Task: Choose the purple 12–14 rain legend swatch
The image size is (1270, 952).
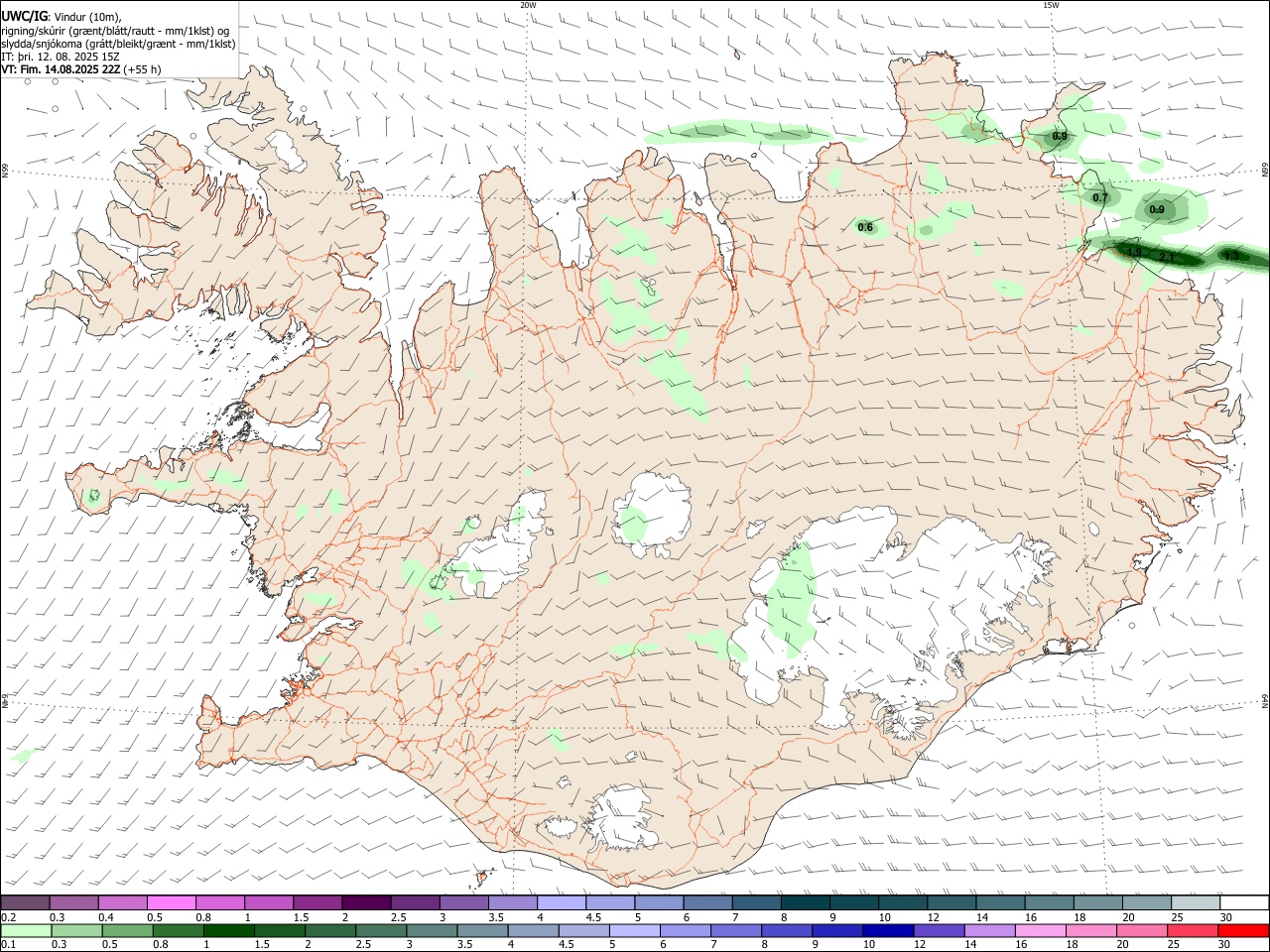Action: point(938,931)
